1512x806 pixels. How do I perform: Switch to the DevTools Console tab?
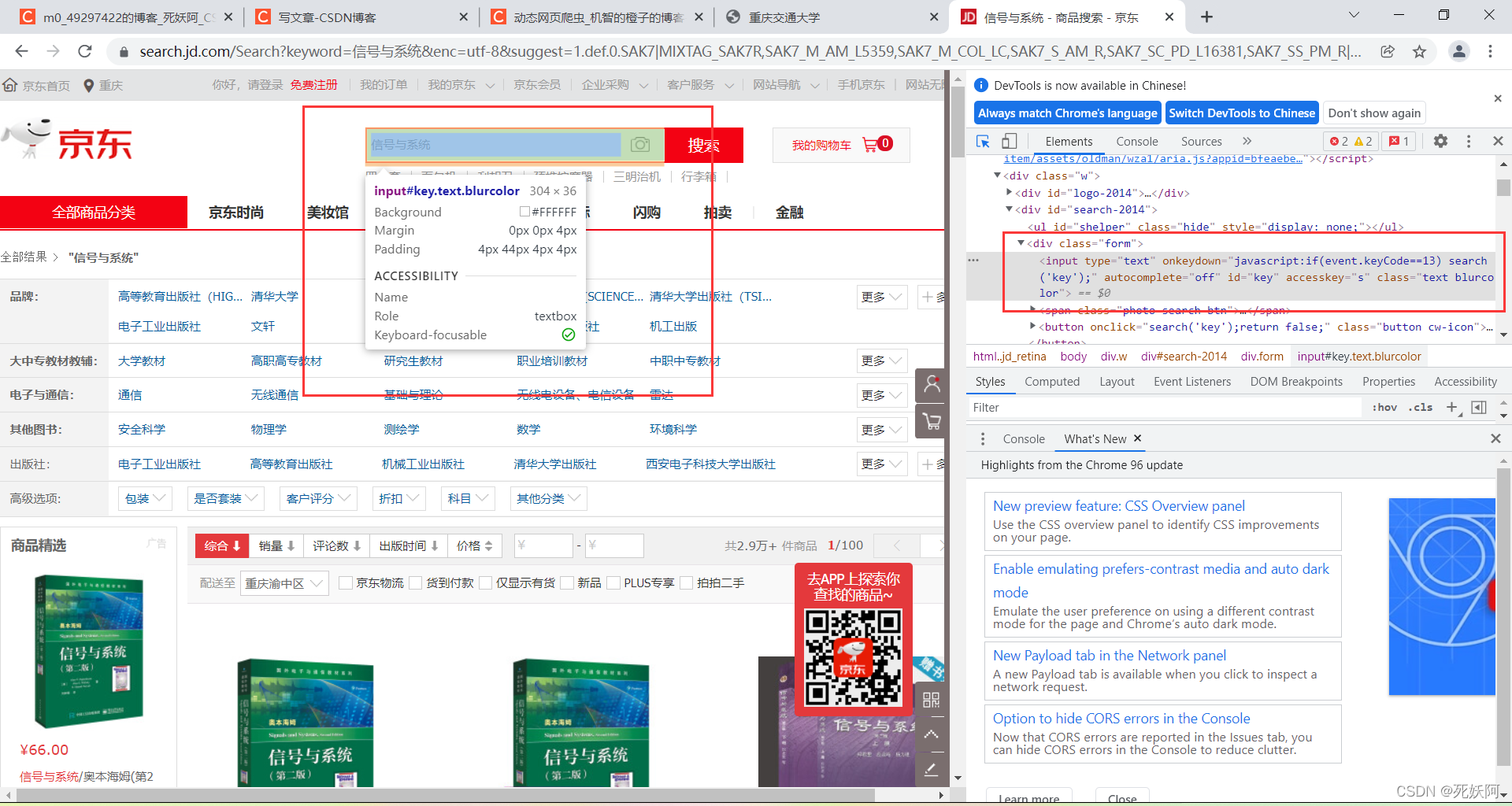point(1136,141)
